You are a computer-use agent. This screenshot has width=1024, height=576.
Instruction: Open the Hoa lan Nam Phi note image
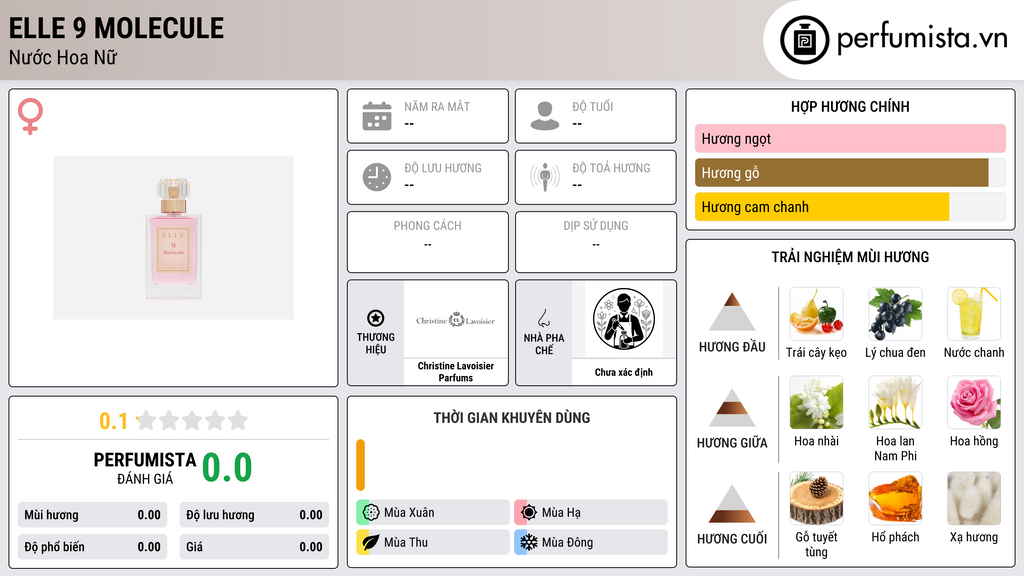coord(895,403)
